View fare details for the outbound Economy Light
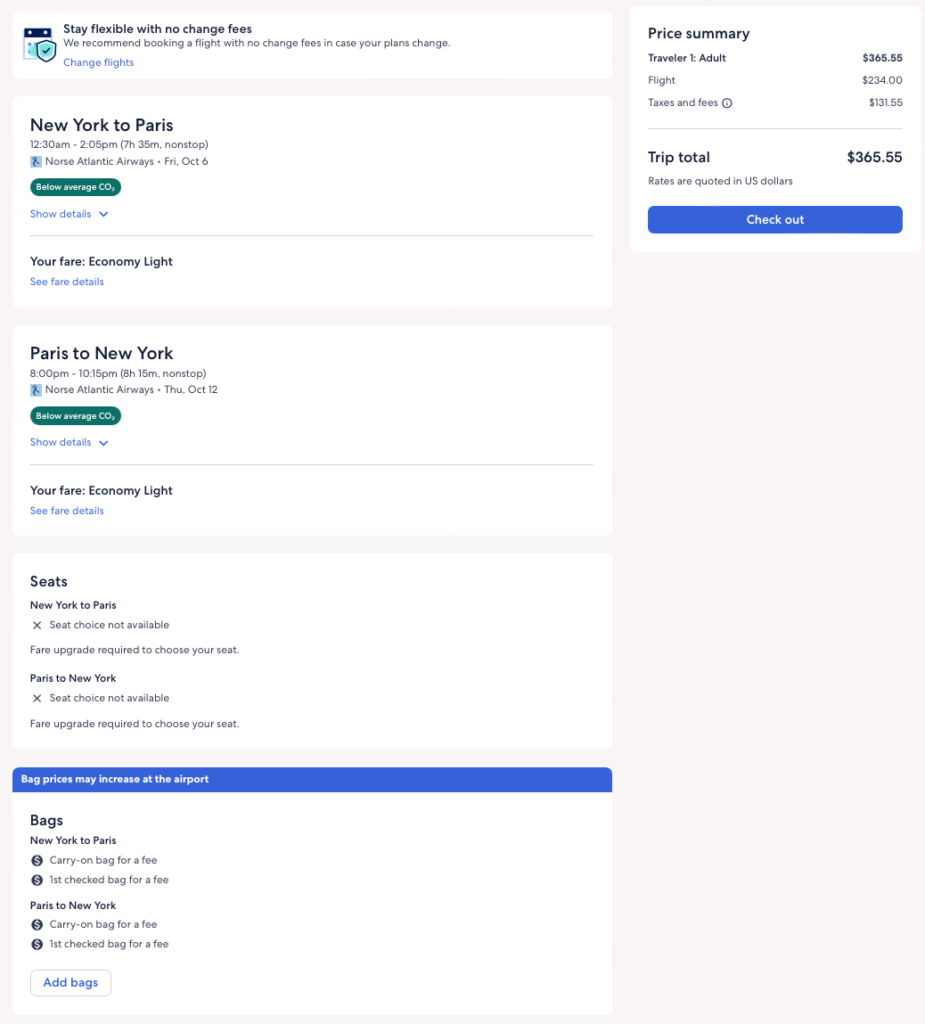This screenshot has height=1024, width=925. (x=67, y=282)
